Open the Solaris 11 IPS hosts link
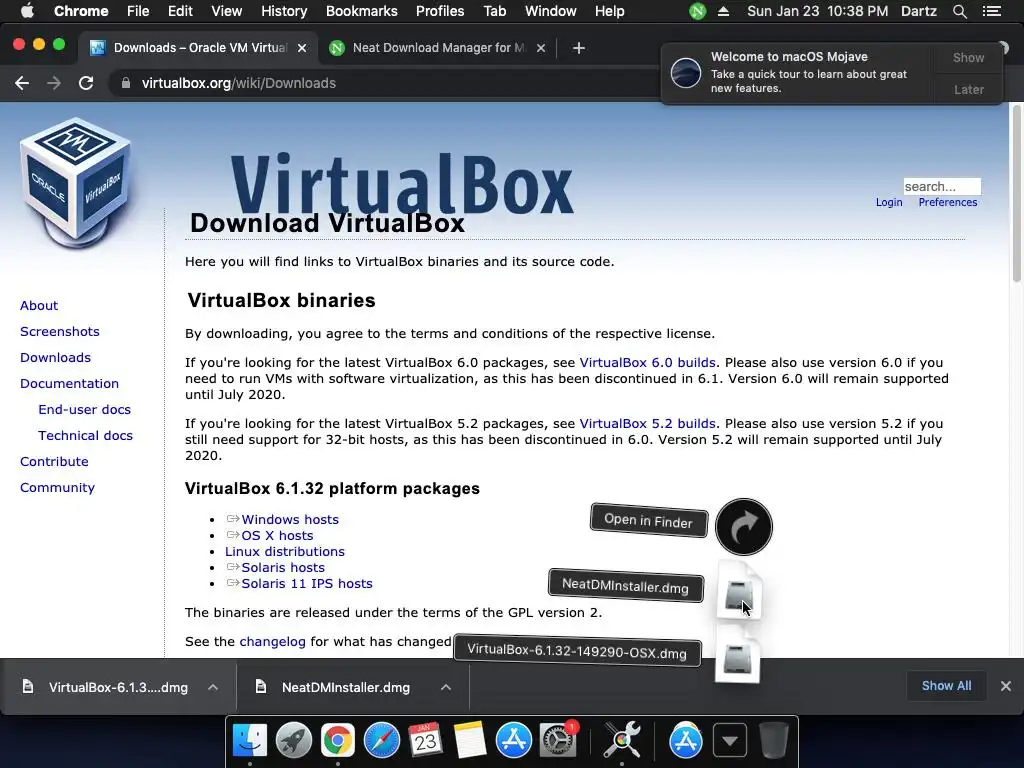Viewport: 1024px width, 768px height. pyautogui.click(x=307, y=583)
